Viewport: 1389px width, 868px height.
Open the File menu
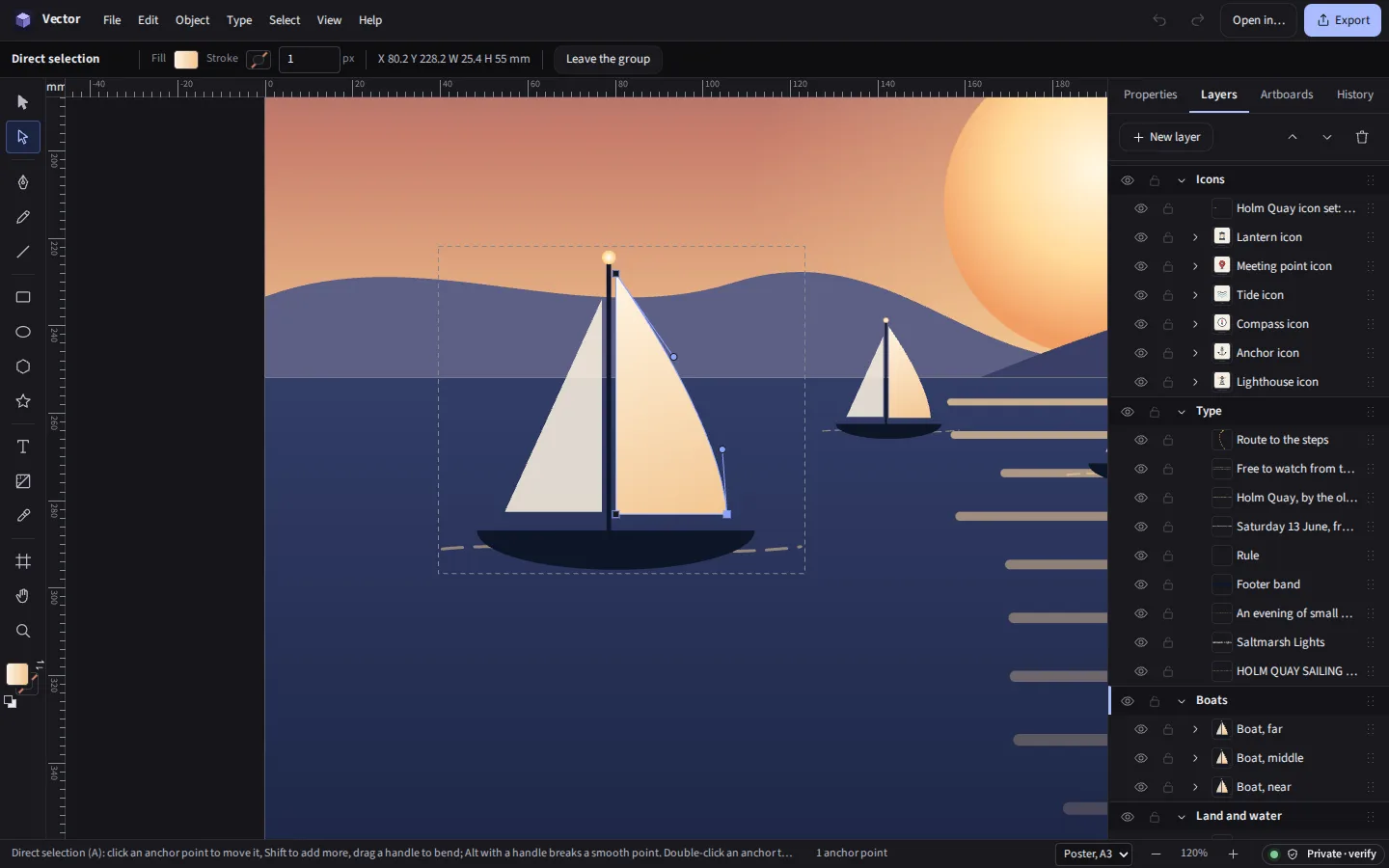112,20
